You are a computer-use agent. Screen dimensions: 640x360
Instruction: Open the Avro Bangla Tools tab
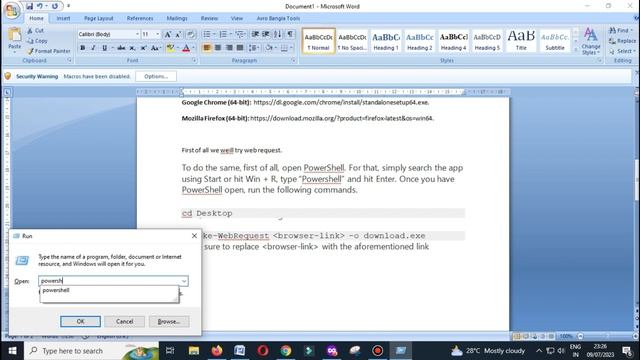tap(278, 18)
